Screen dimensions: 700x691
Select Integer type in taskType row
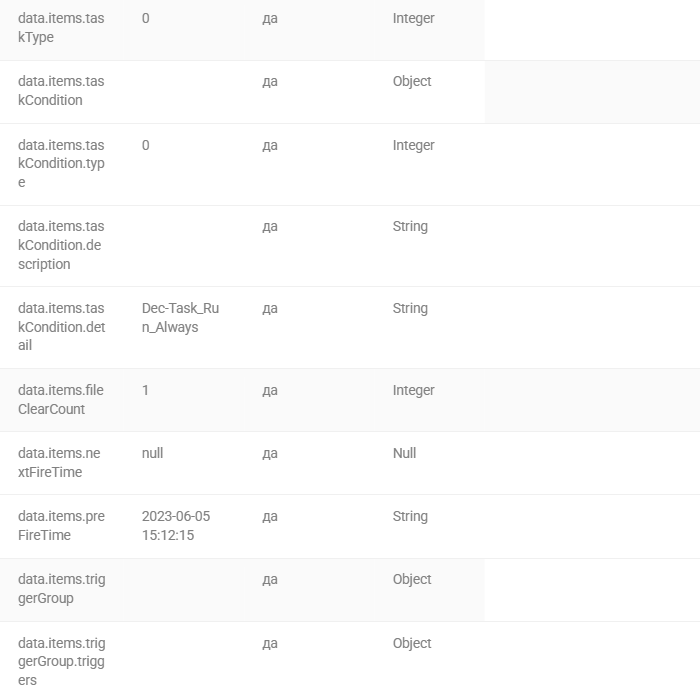tap(413, 18)
